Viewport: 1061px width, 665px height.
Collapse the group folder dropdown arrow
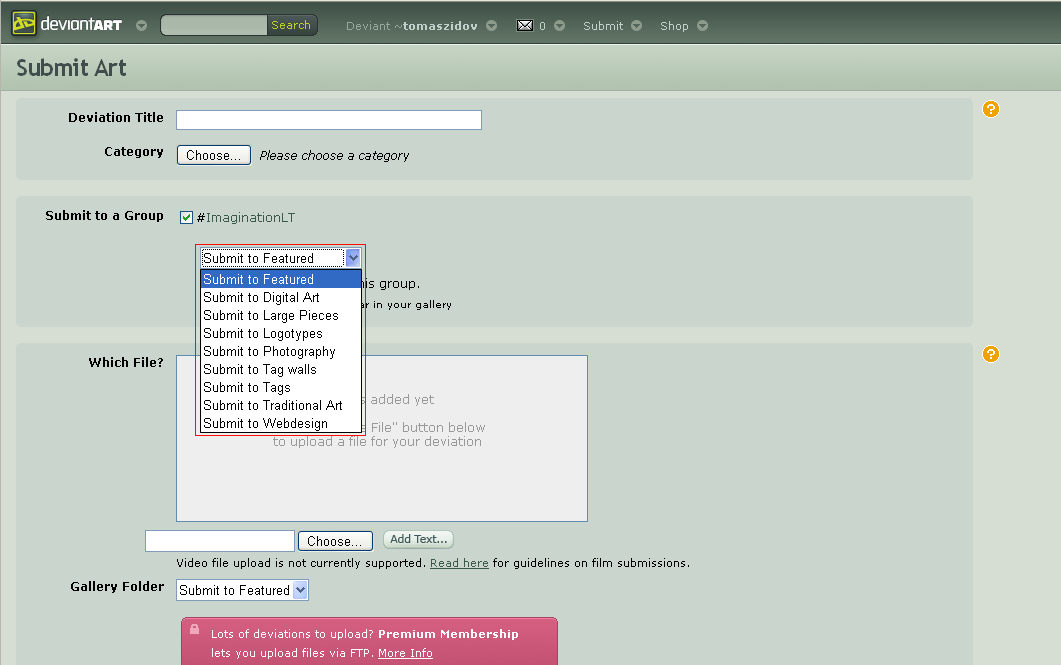352,258
